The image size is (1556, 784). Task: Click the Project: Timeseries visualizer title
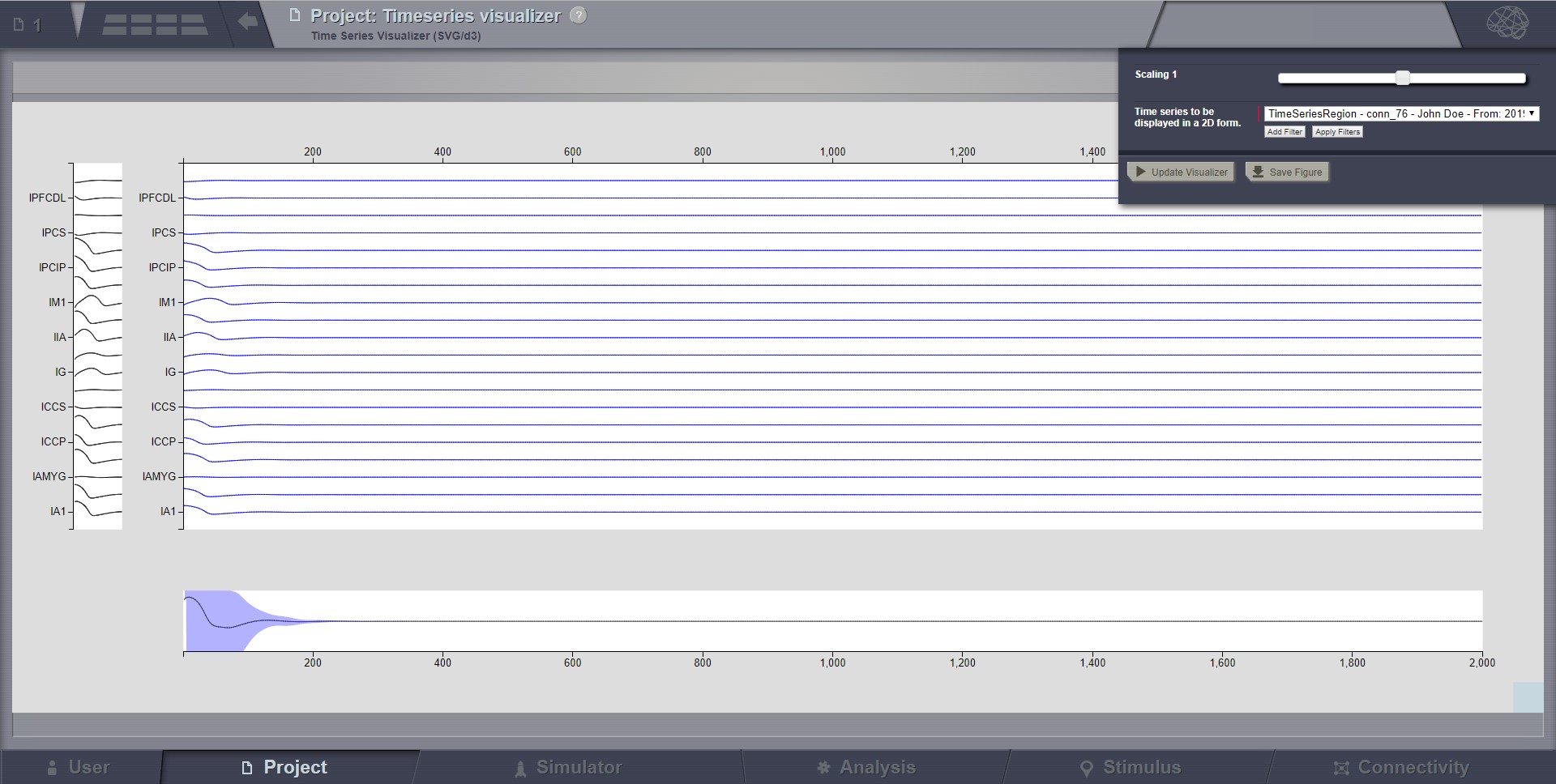436,15
